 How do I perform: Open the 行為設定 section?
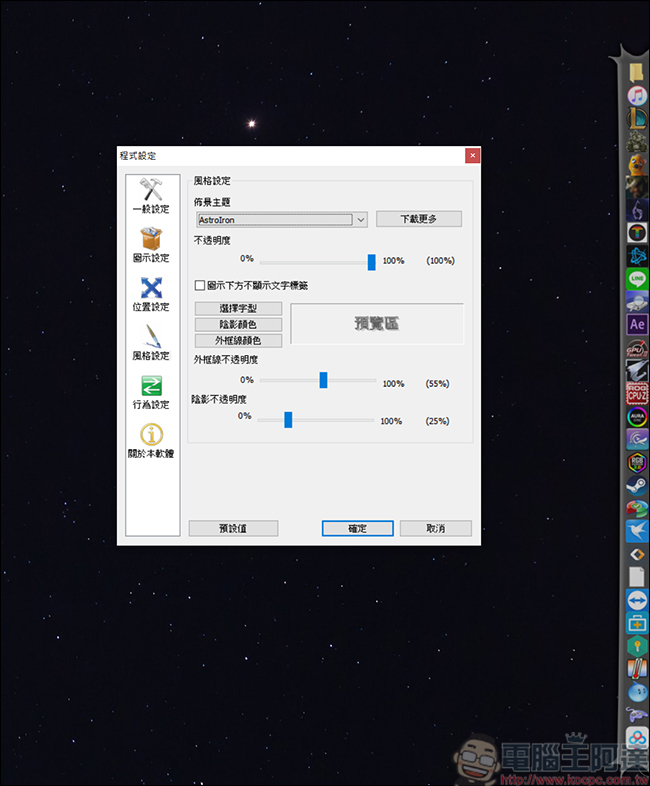pyautogui.click(x=151, y=392)
